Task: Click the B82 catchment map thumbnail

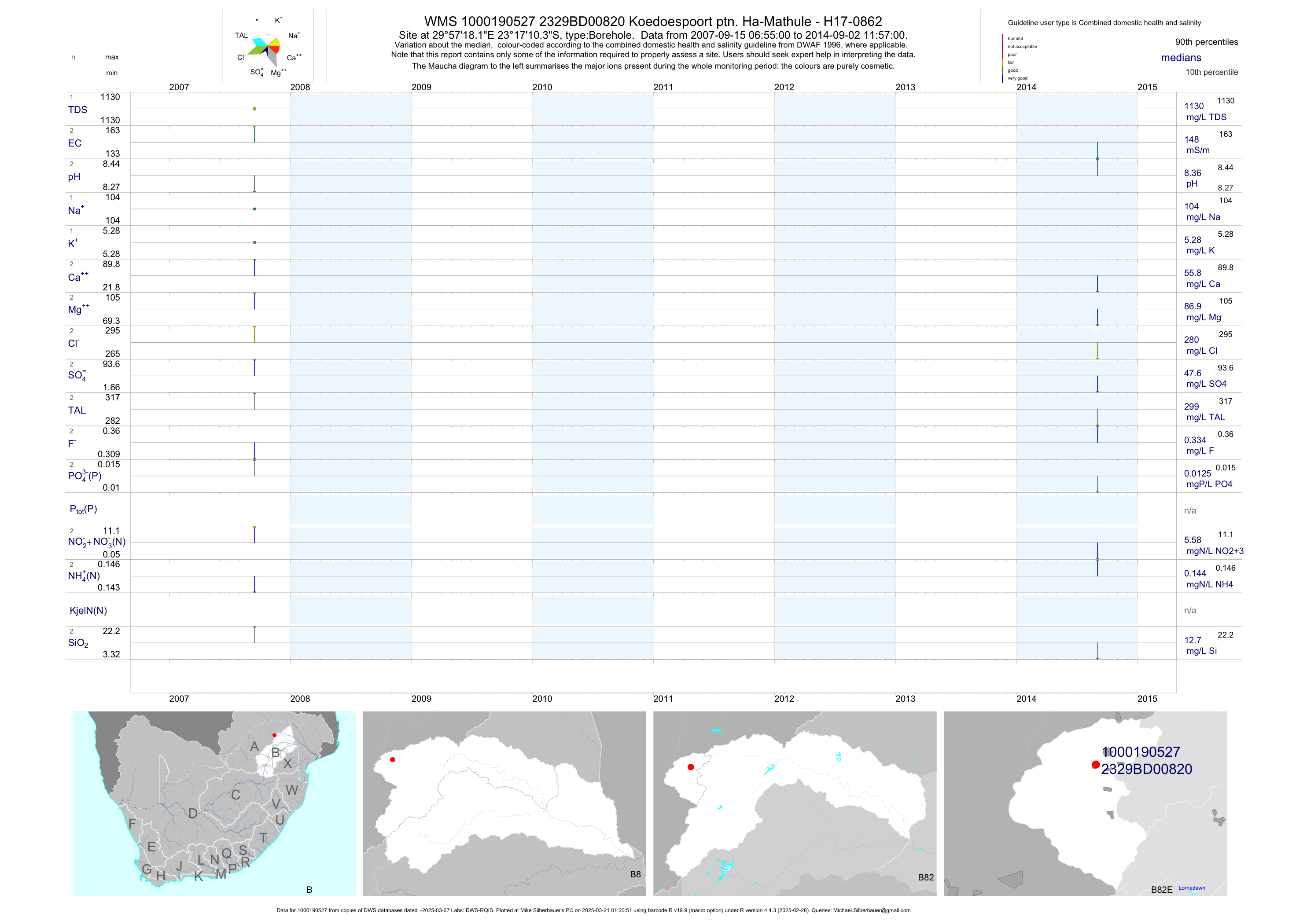Action: point(795,803)
